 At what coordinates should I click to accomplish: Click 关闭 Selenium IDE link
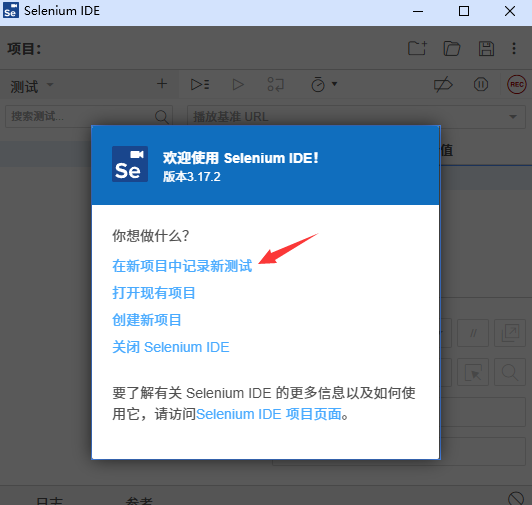pyautogui.click(x=171, y=347)
